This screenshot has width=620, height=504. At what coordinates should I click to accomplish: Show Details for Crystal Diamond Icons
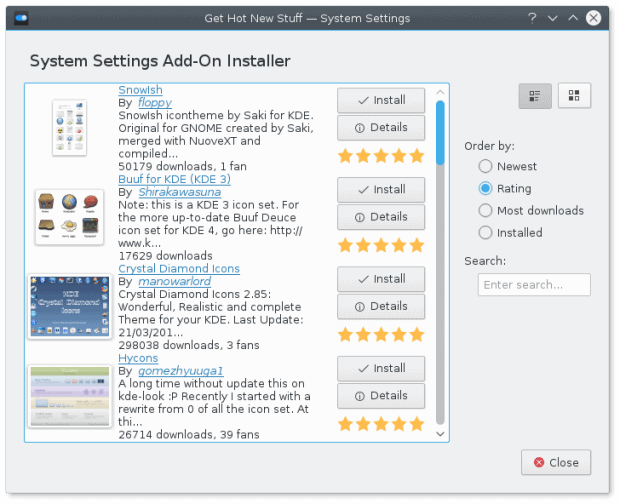point(381,306)
